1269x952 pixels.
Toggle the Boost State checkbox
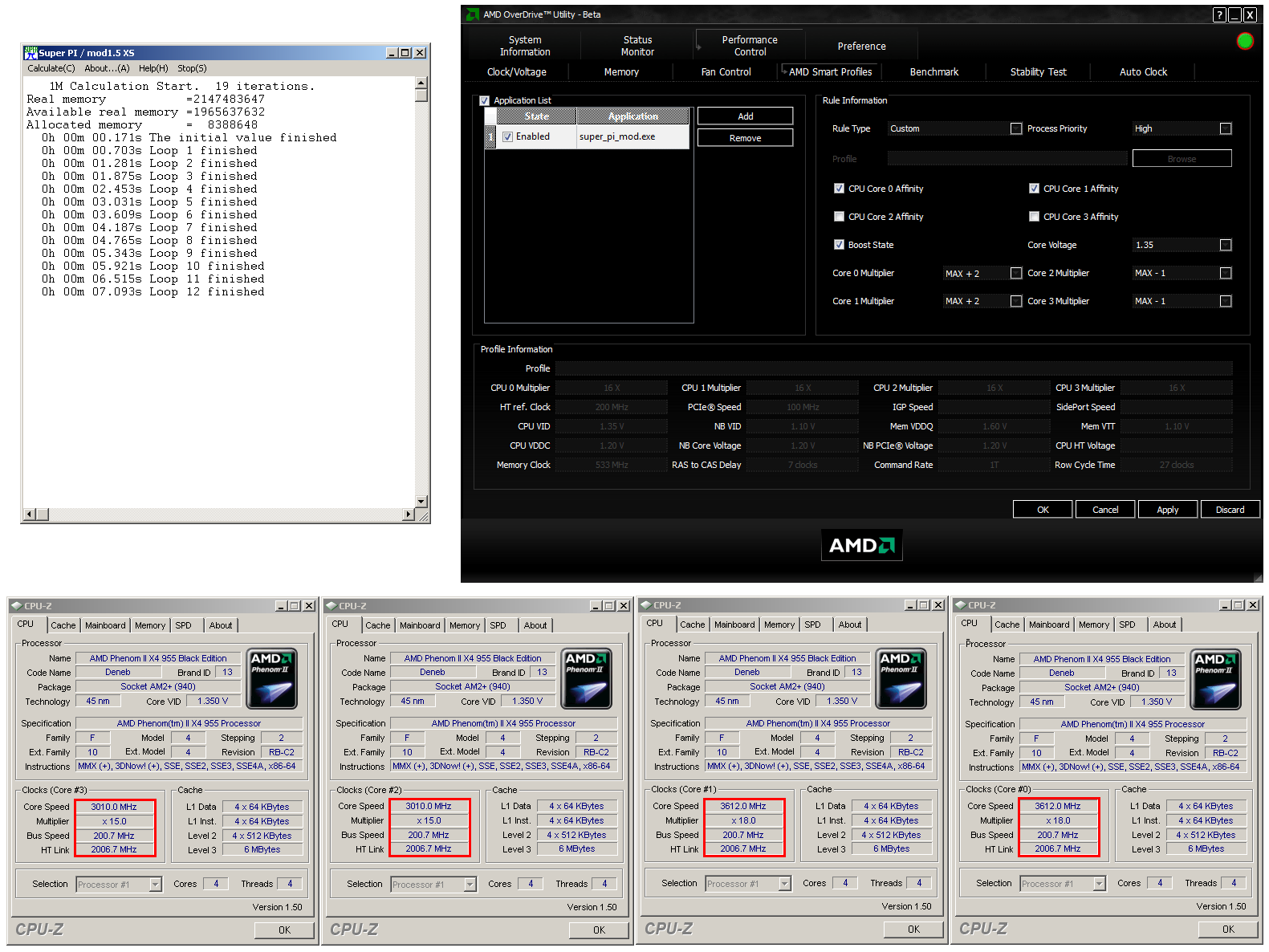(839, 245)
